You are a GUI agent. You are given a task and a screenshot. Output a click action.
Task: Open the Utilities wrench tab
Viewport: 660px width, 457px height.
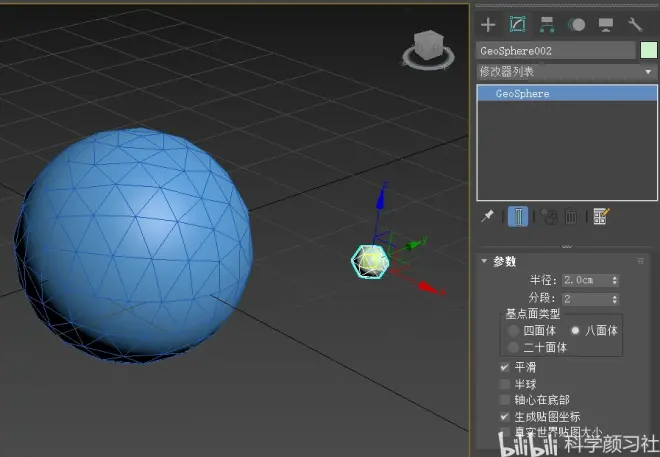click(635, 25)
